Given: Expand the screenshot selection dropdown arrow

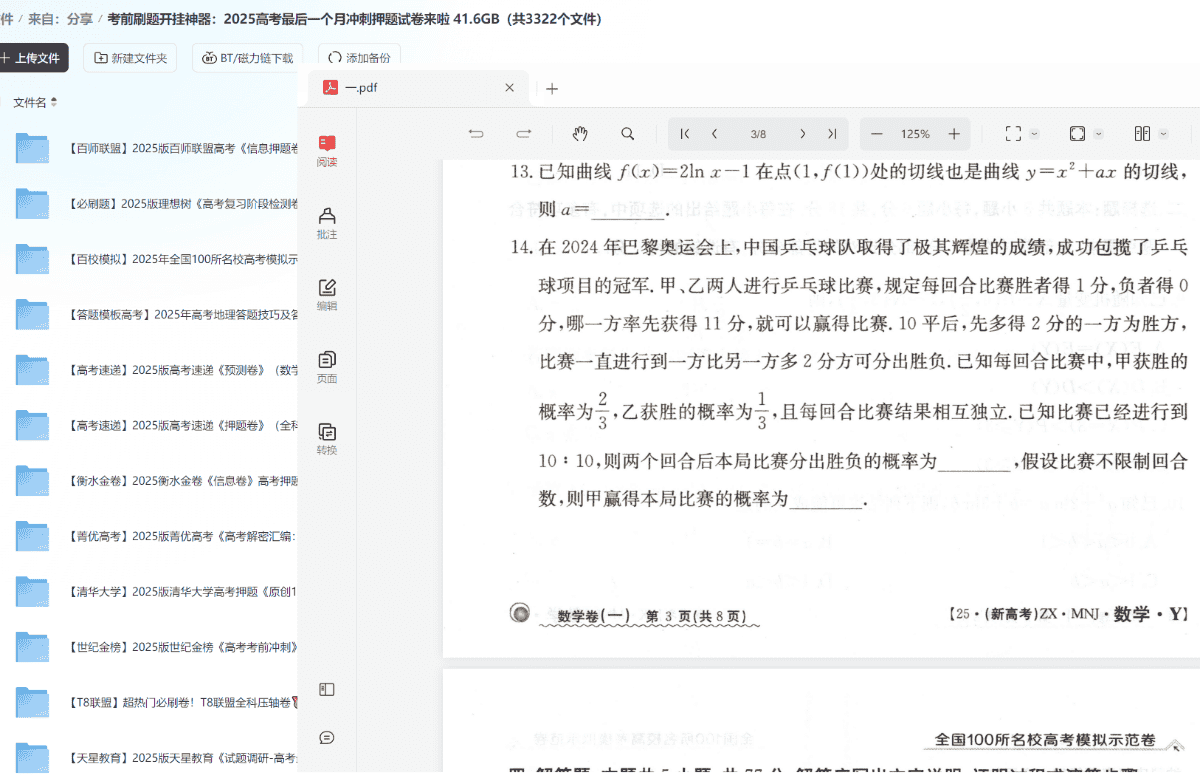Looking at the screenshot, I should pos(1035,134).
